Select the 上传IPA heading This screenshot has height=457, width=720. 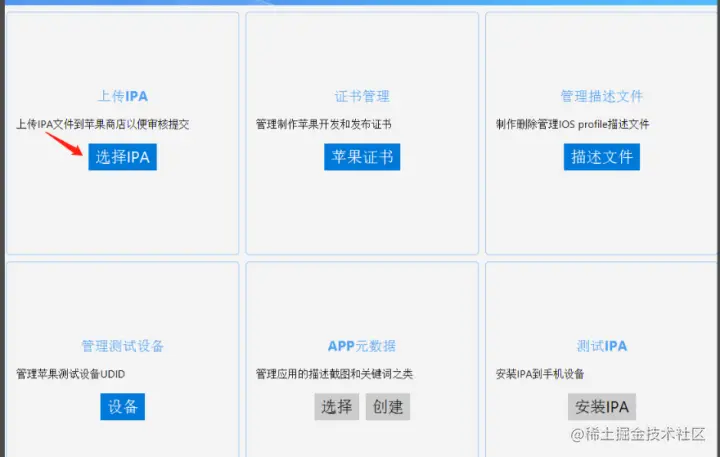123,96
